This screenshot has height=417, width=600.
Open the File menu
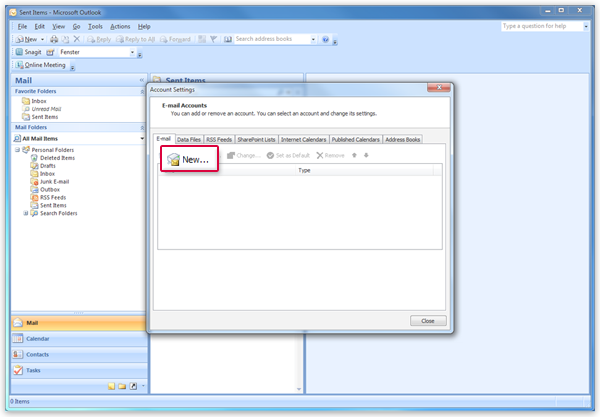click(22, 26)
